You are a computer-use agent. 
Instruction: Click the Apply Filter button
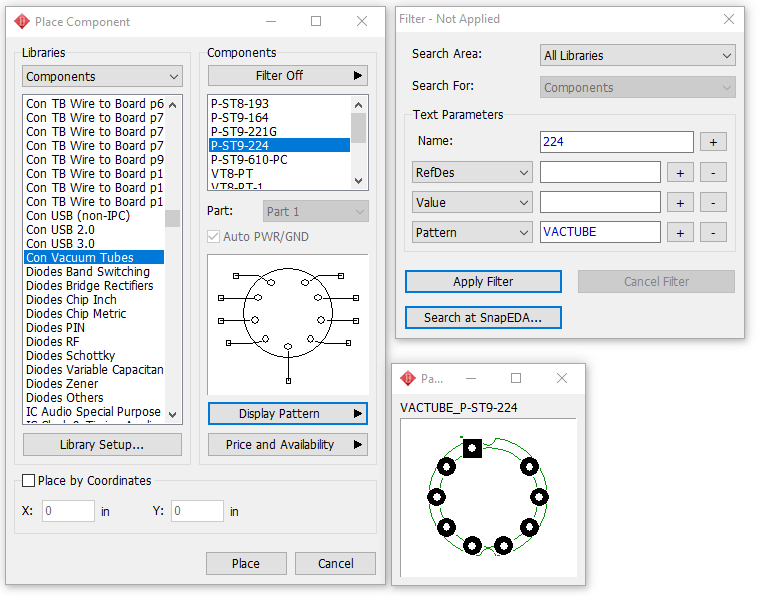(483, 282)
